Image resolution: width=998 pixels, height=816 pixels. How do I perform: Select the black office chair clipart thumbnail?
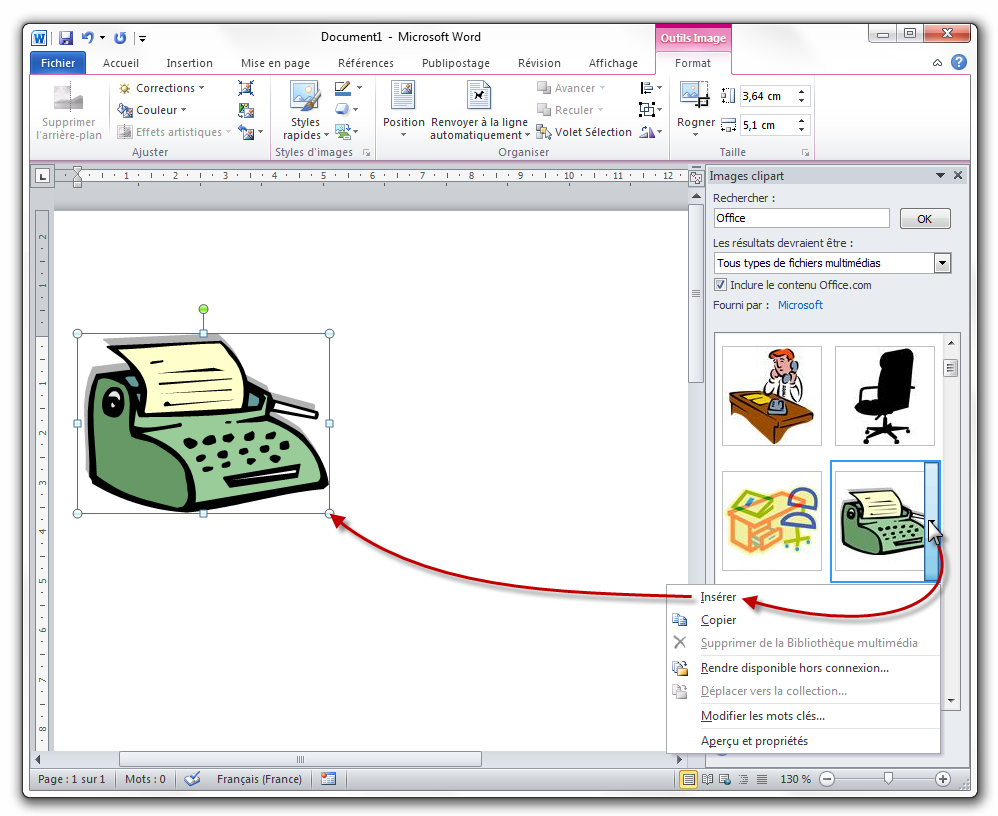884,396
